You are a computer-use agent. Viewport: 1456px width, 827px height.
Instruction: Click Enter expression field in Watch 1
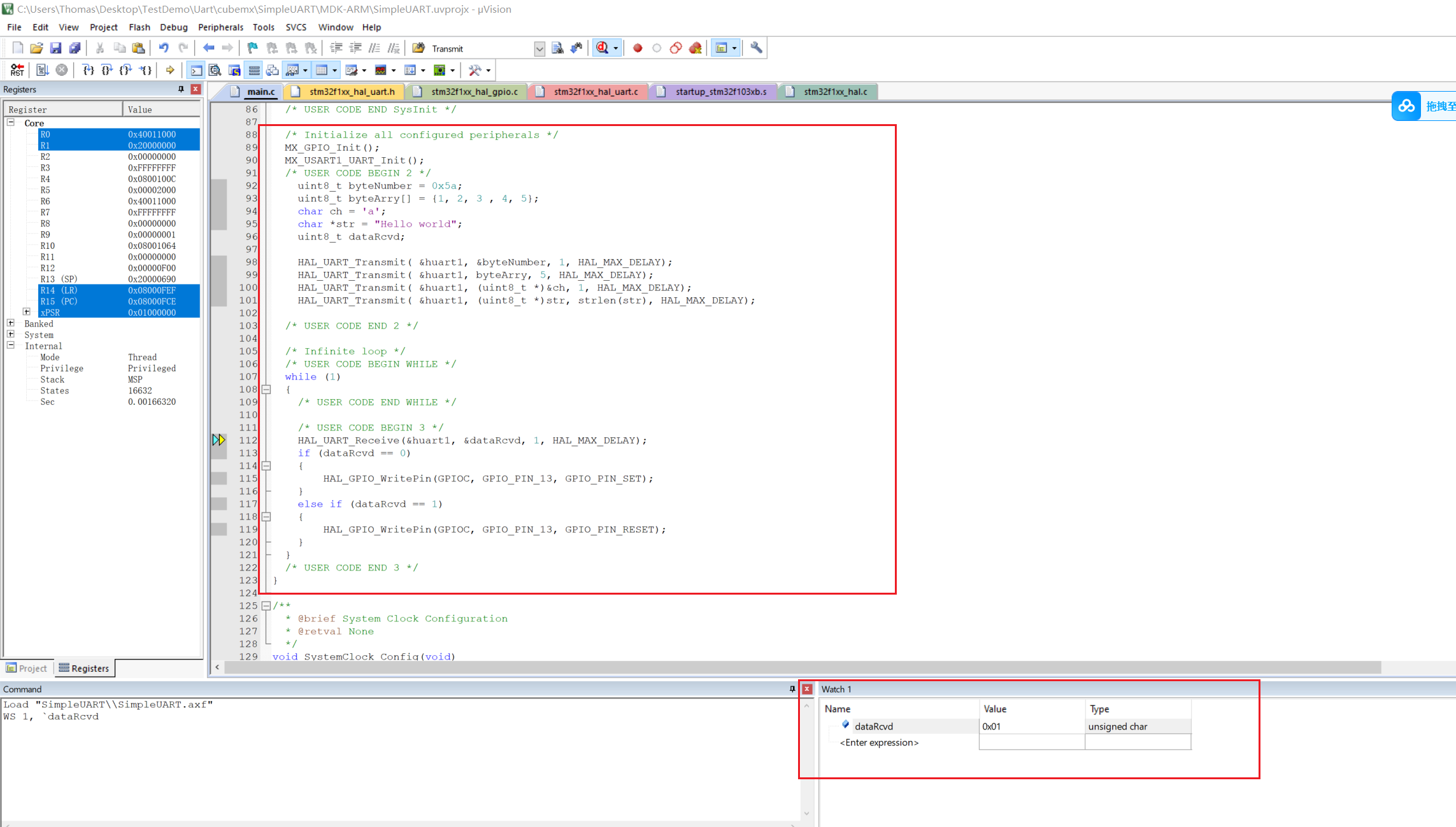[879, 743]
